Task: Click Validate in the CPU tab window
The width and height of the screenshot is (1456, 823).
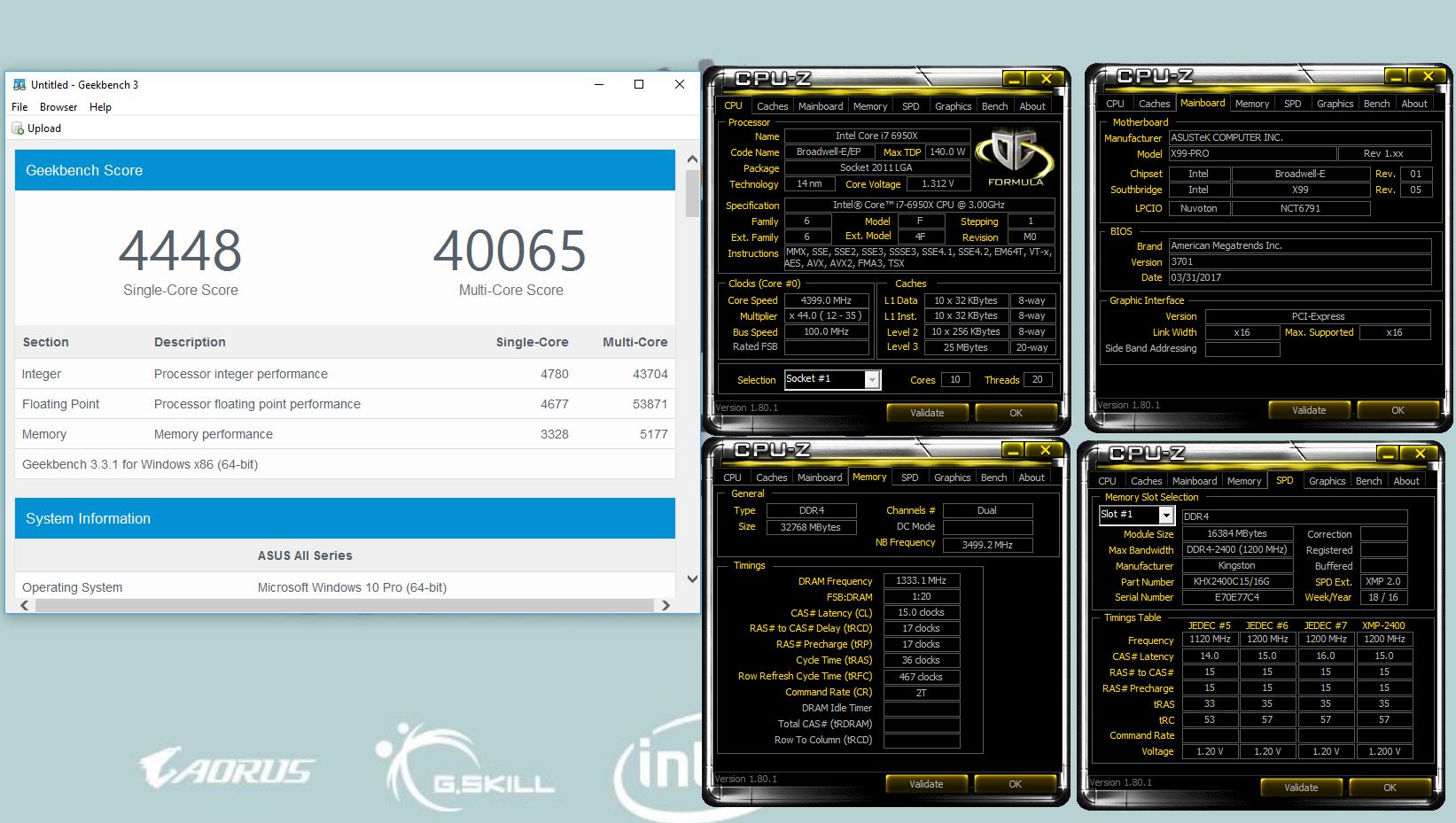Action: click(x=927, y=413)
